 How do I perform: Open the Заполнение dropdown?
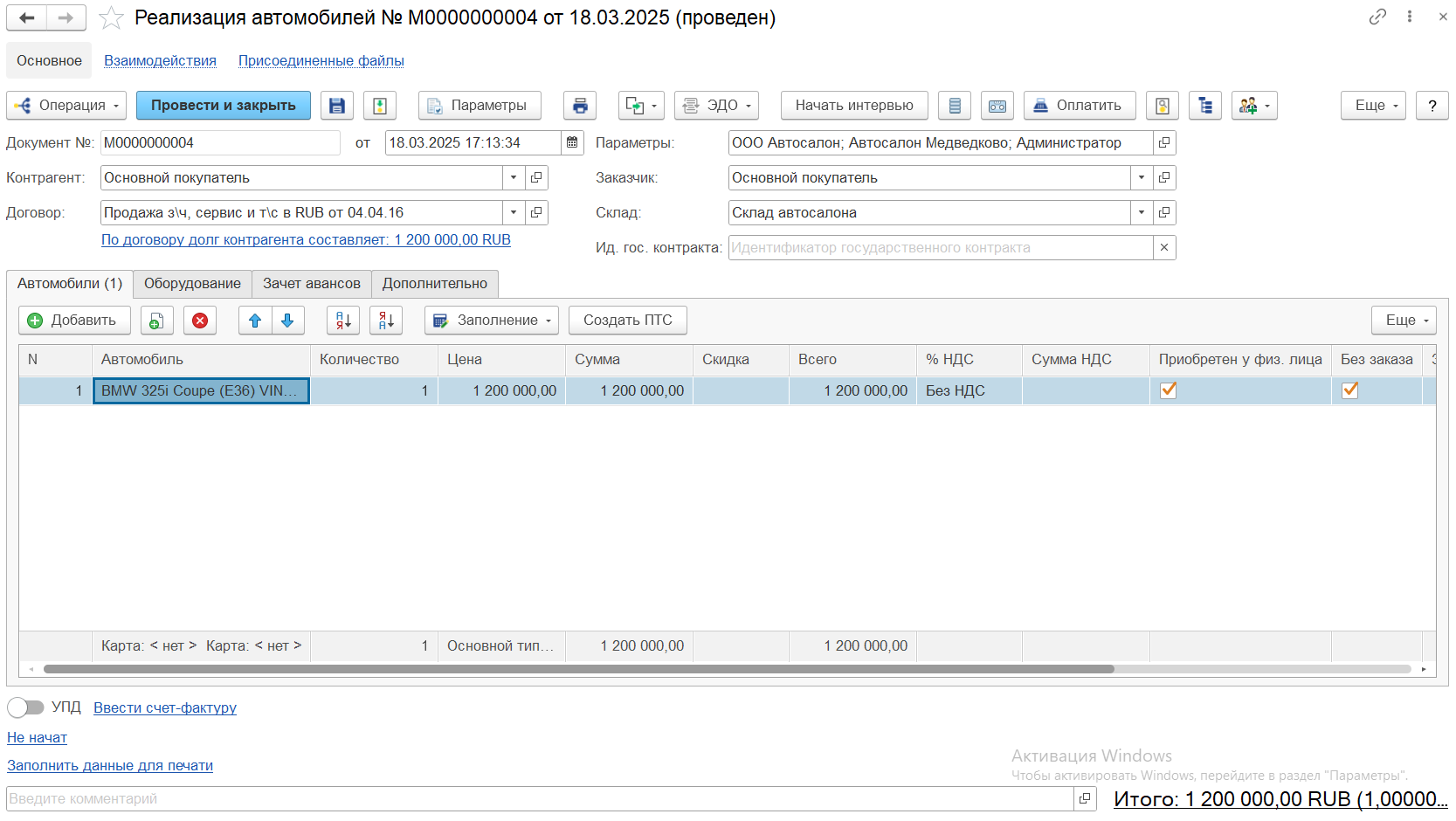point(492,321)
